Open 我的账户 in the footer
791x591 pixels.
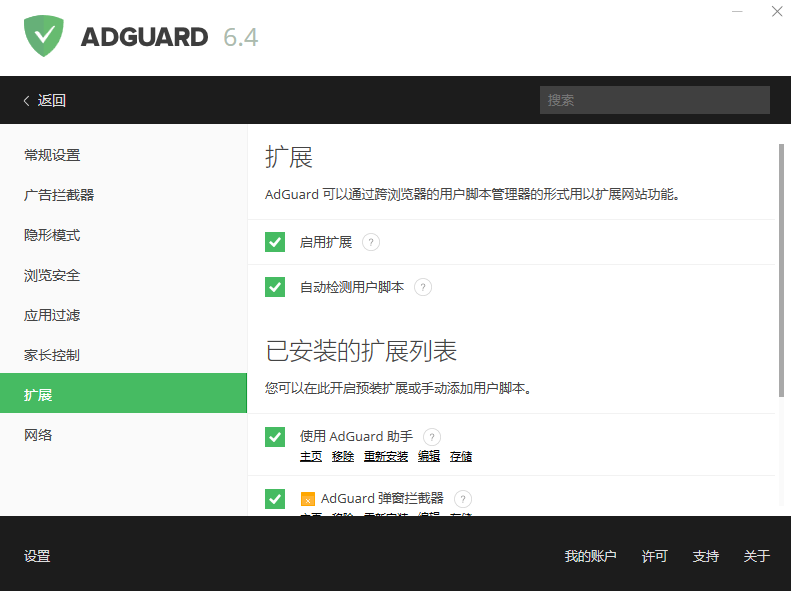tap(590, 556)
